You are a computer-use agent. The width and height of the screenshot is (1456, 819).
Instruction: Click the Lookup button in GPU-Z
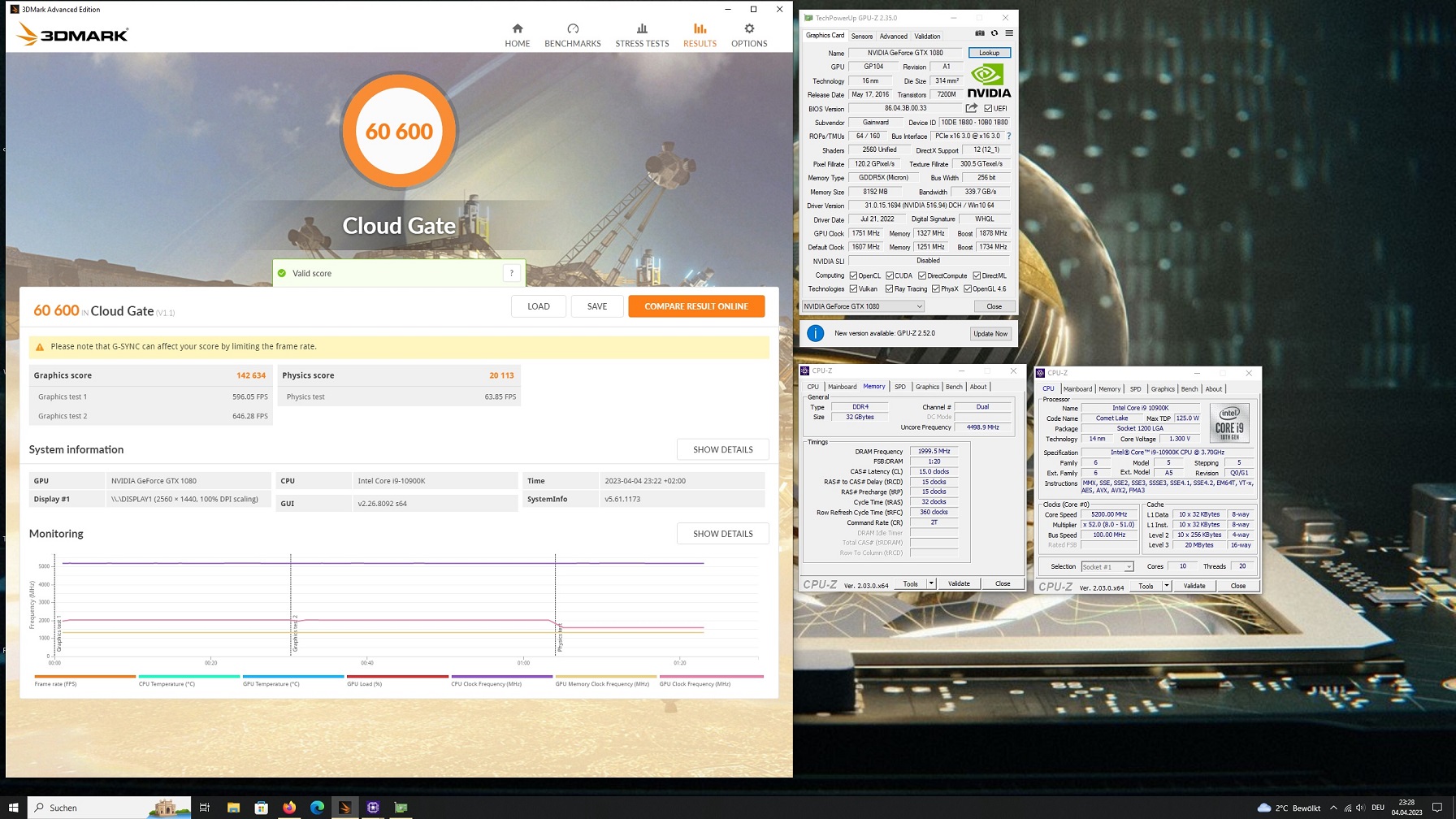click(989, 53)
